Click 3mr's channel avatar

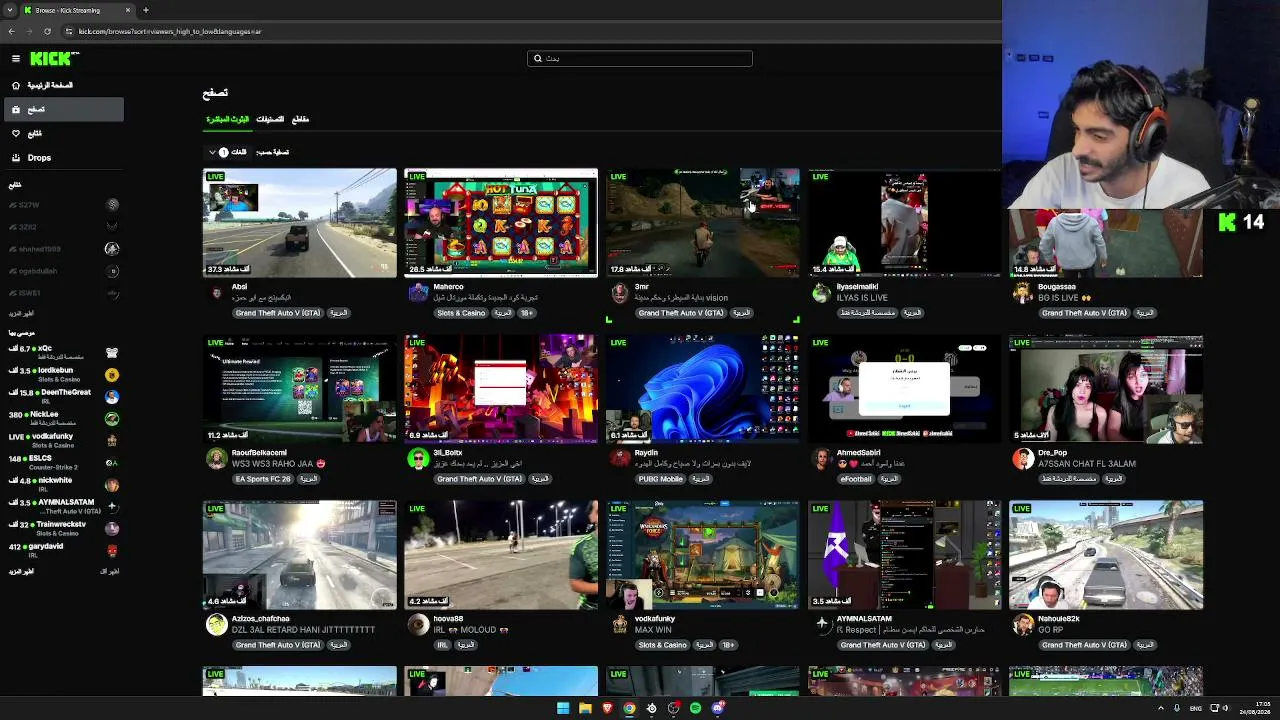coord(620,293)
